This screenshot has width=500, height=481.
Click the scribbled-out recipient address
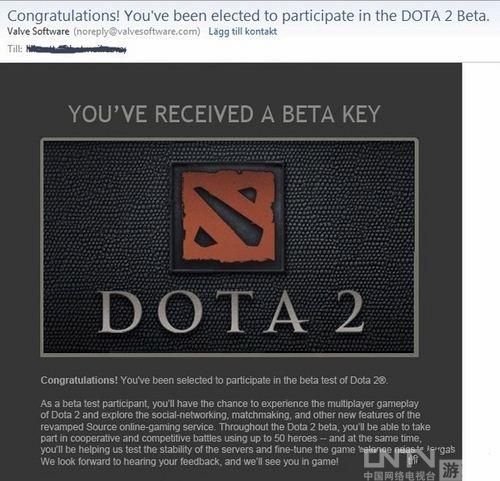click(76, 49)
